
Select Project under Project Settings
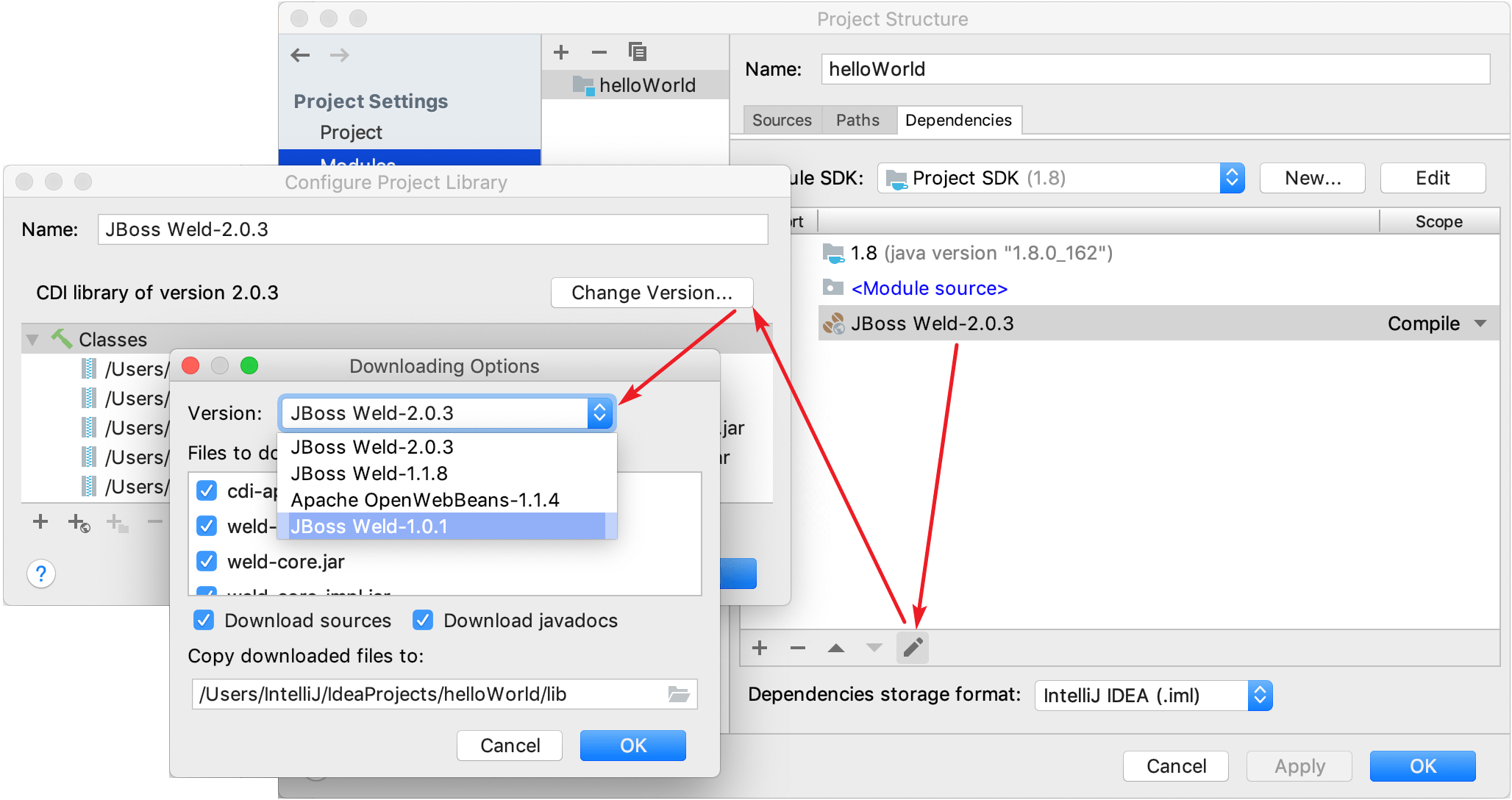[x=351, y=132]
